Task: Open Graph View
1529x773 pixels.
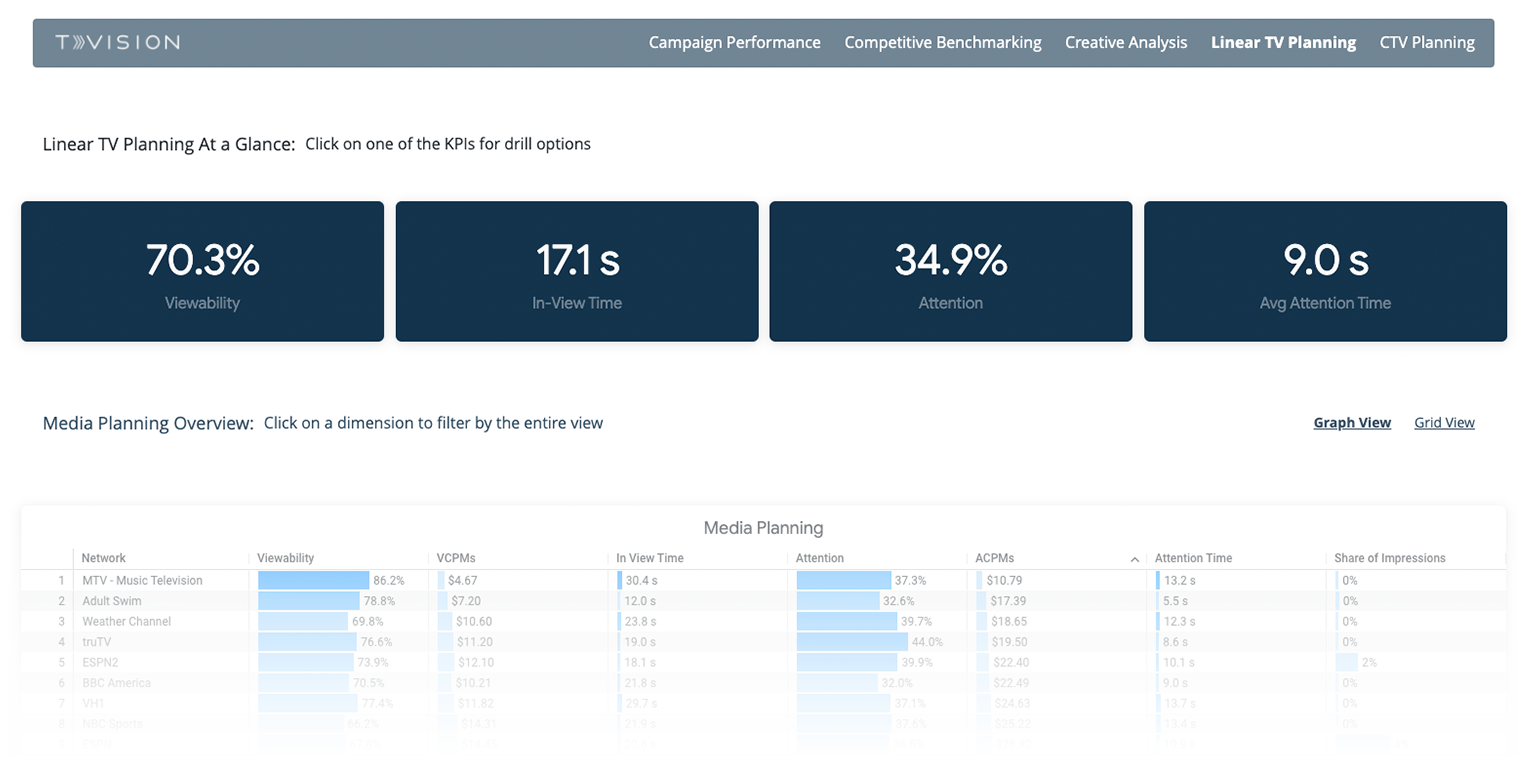Action: click(1352, 422)
